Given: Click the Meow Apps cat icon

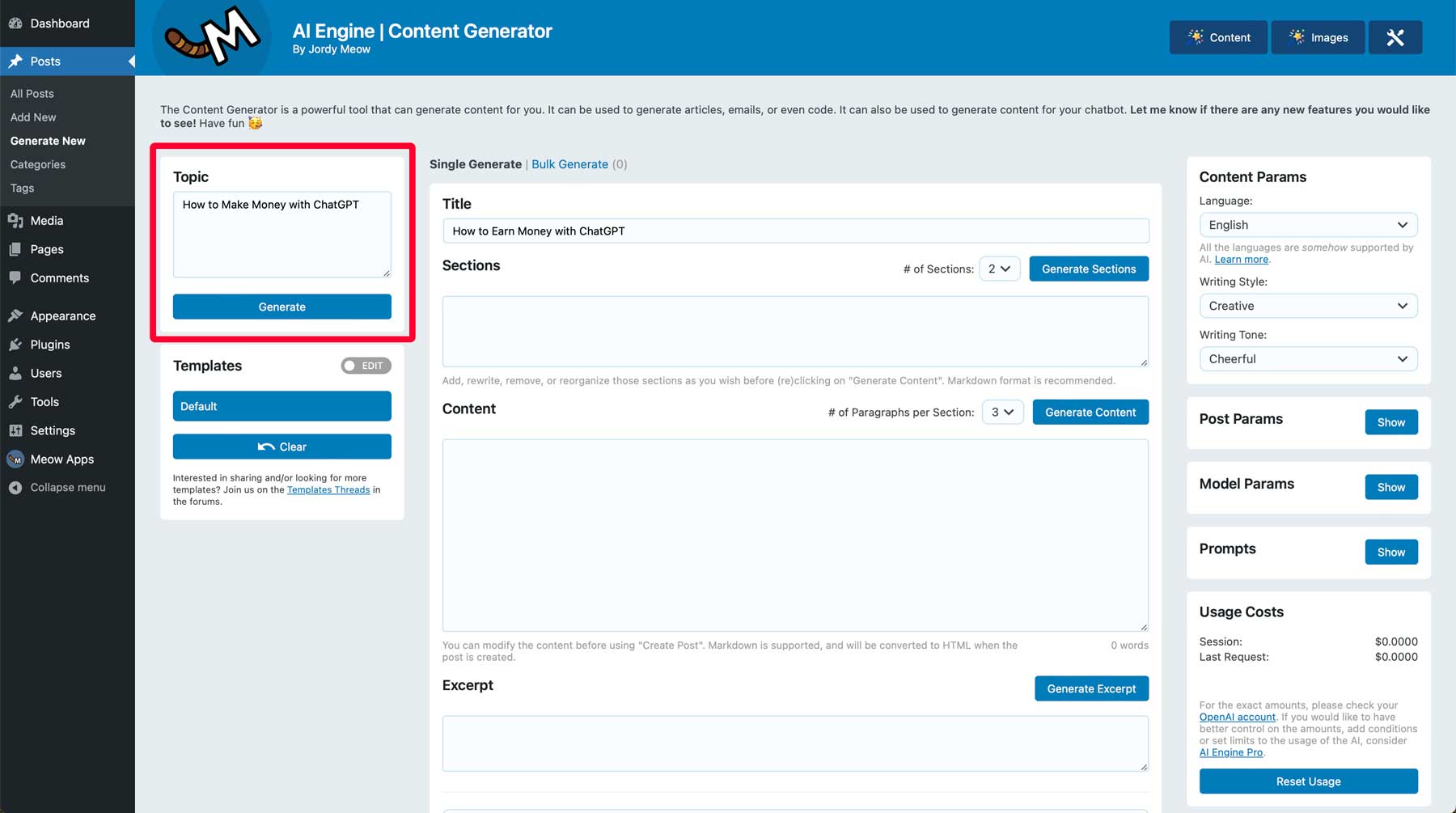Looking at the screenshot, I should tap(15, 459).
